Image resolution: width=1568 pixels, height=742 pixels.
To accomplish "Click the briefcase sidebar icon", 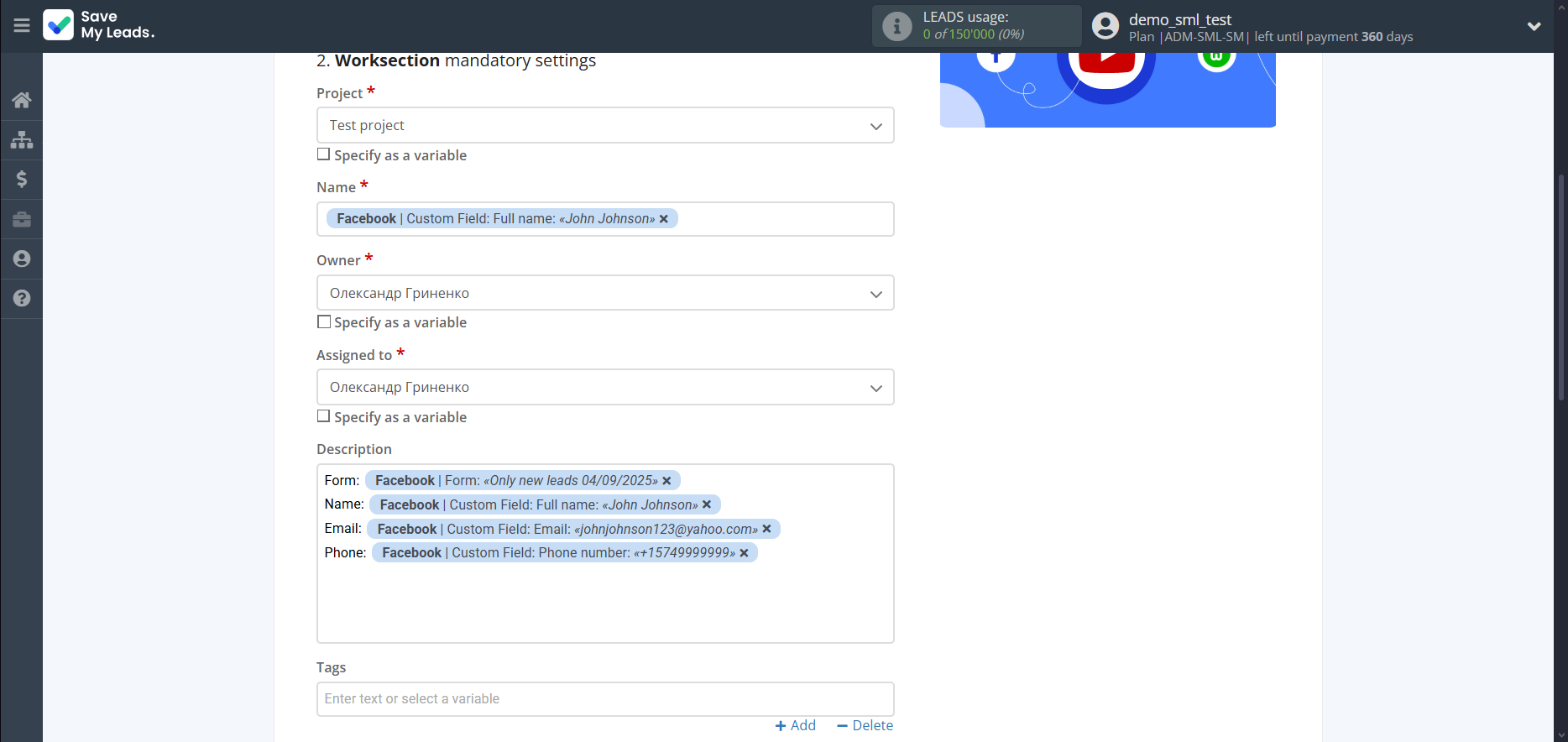I will point(22,219).
